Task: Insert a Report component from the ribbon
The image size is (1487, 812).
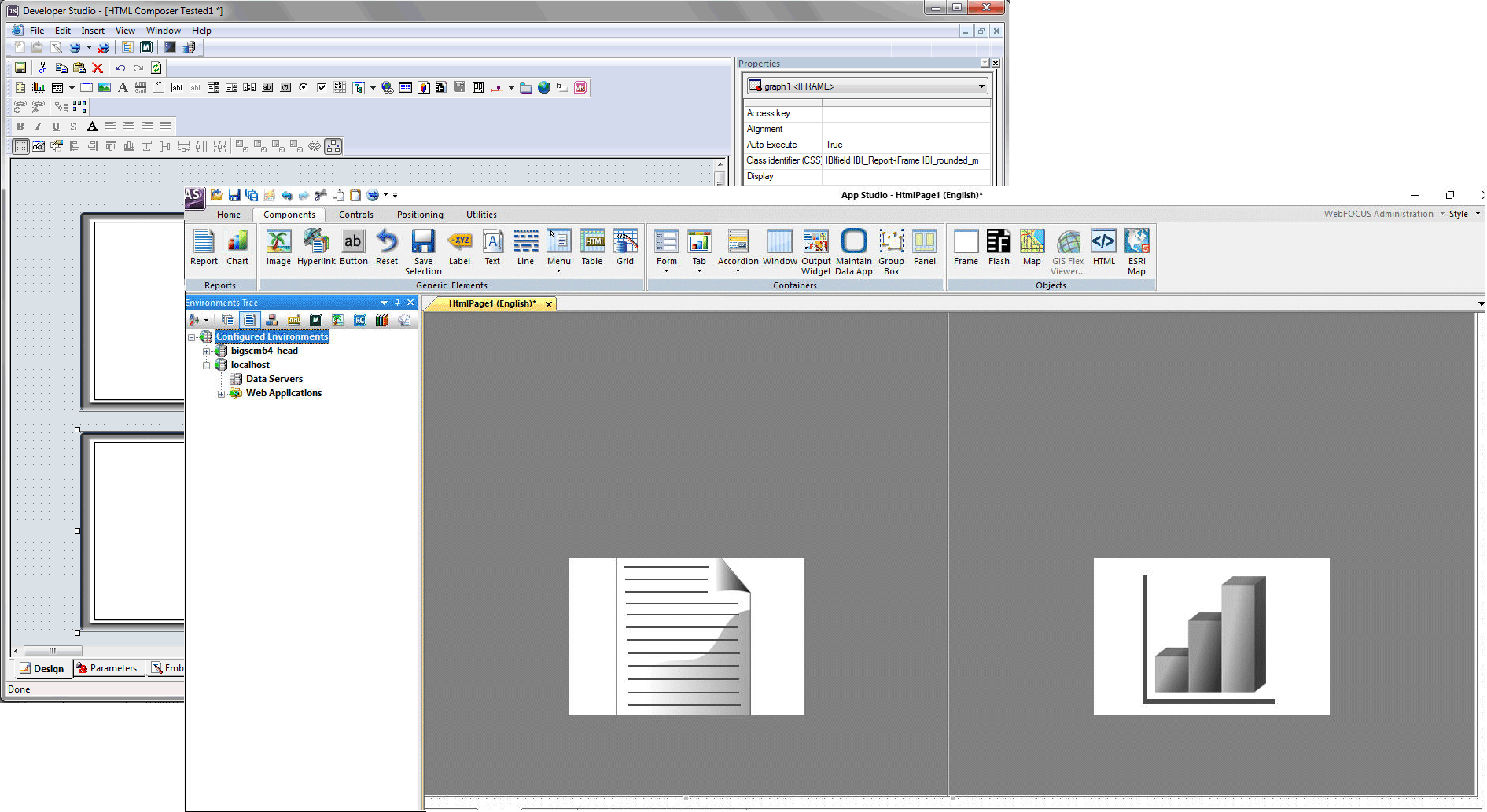Action: tap(204, 248)
